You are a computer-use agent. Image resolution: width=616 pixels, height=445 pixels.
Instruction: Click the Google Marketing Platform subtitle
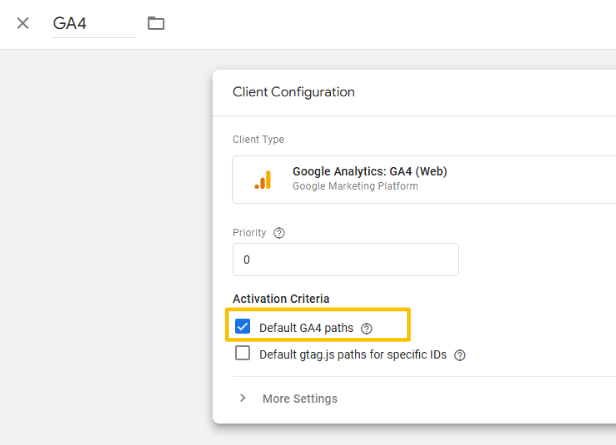click(x=355, y=186)
